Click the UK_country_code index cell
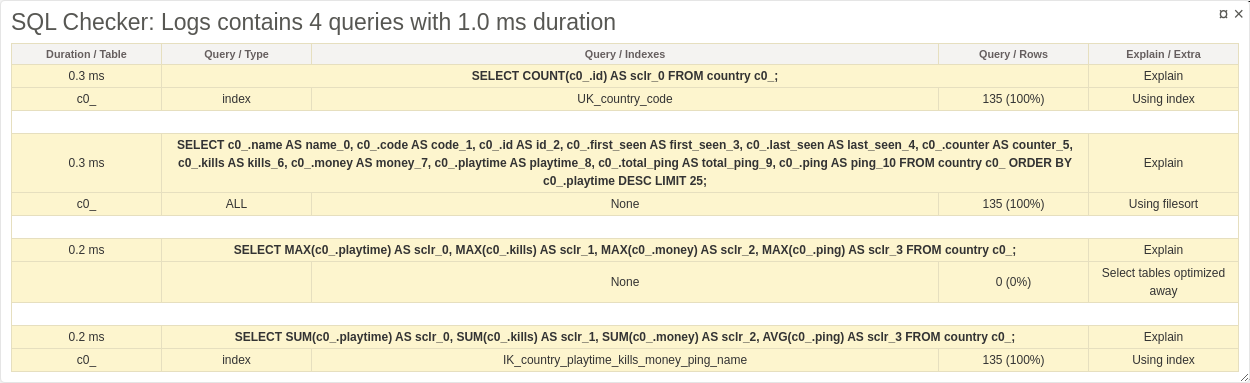 (625, 99)
